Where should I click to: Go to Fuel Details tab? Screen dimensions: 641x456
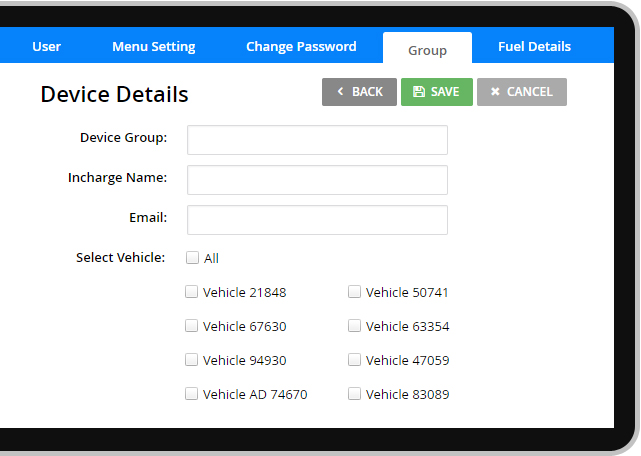pyautogui.click(x=534, y=47)
